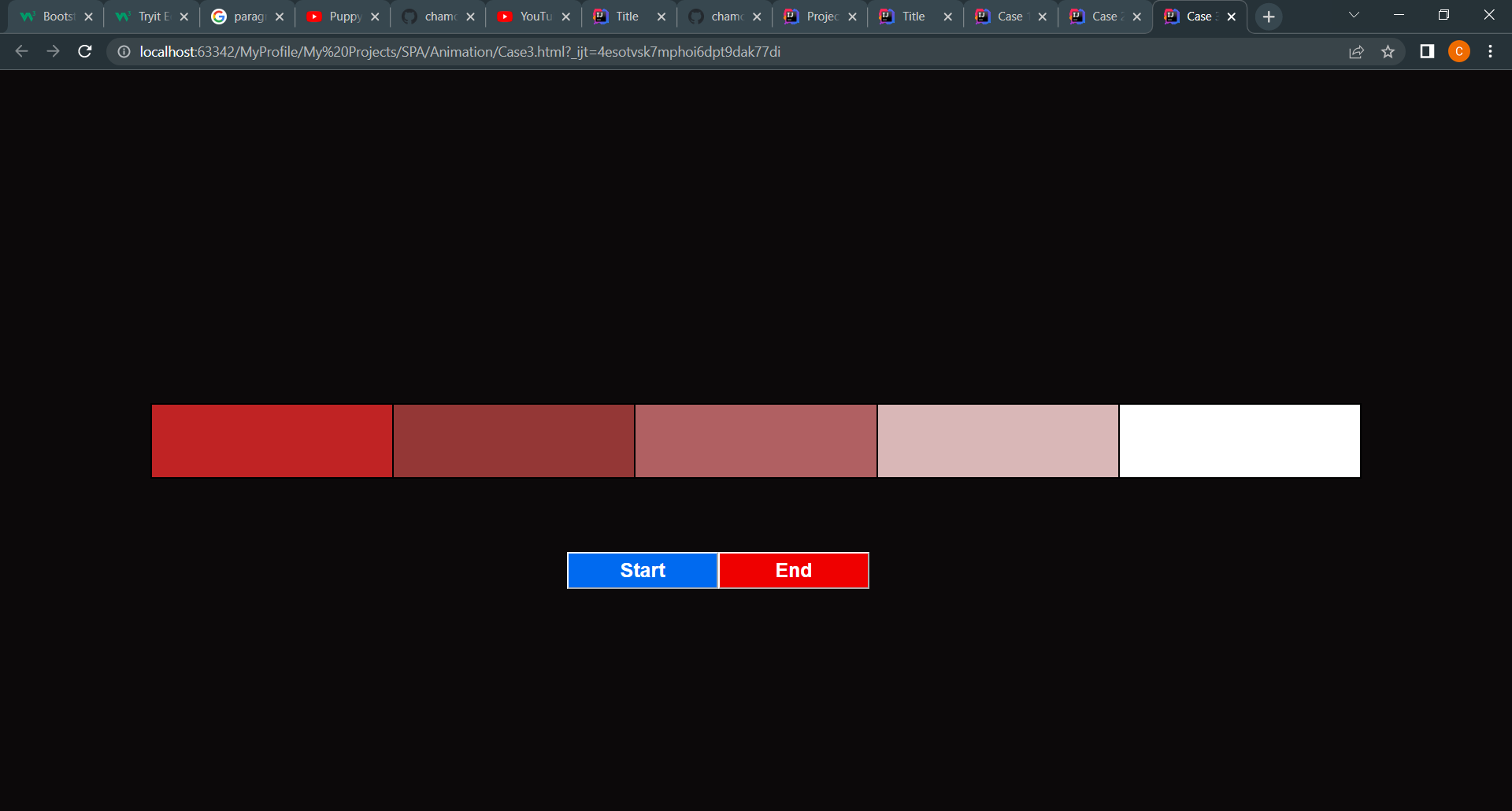Expand the tab search dropdown
This screenshot has height=811, width=1512.
[1354, 15]
